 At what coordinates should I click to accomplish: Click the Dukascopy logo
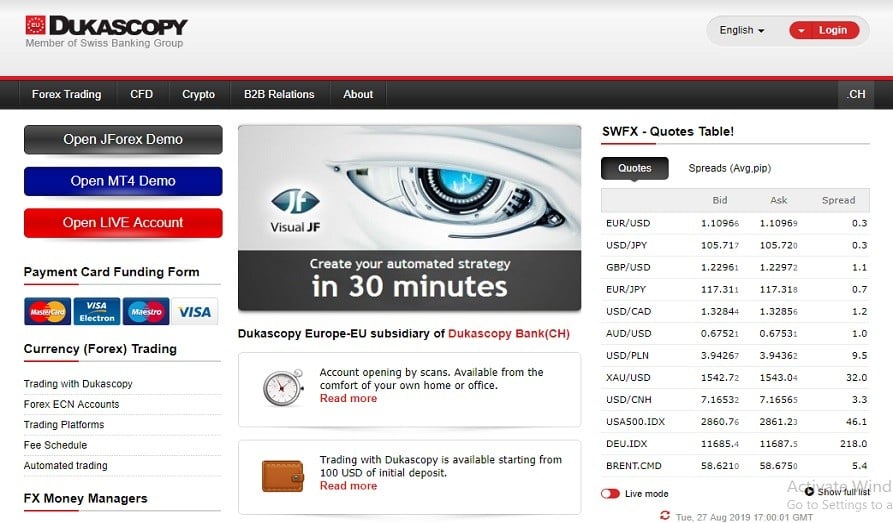pyautogui.click(x=106, y=27)
